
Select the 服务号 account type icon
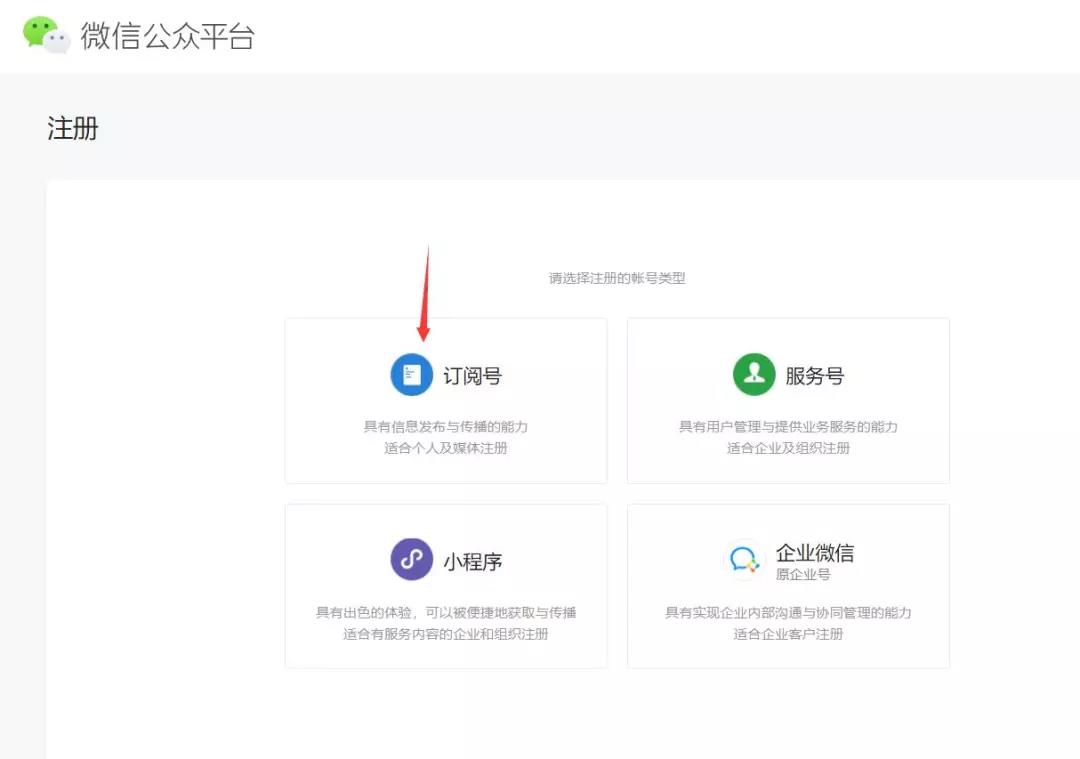point(752,374)
